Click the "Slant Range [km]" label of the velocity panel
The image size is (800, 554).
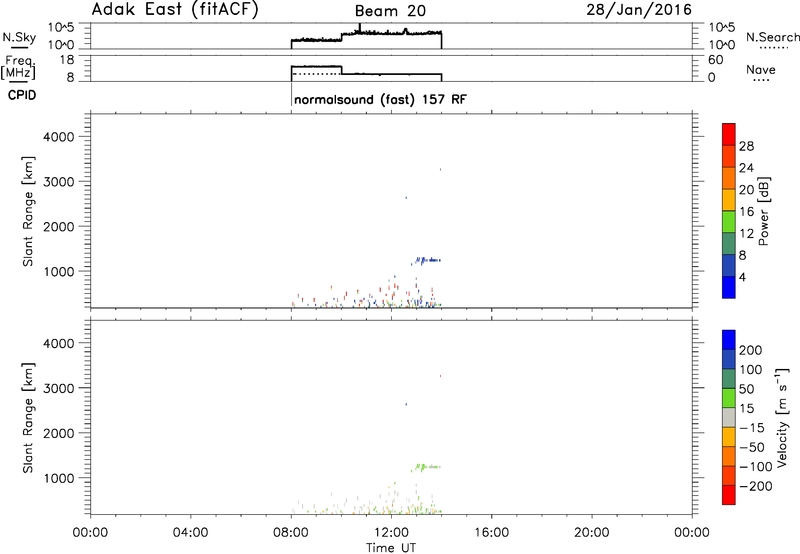click(x=28, y=418)
